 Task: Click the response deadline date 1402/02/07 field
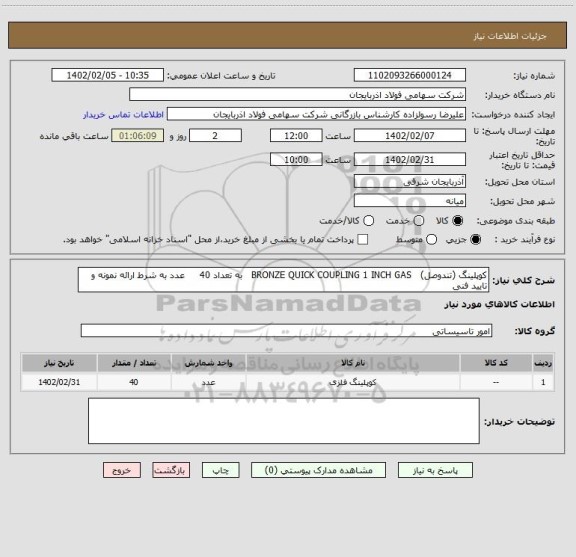pyautogui.click(x=410, y=136)
